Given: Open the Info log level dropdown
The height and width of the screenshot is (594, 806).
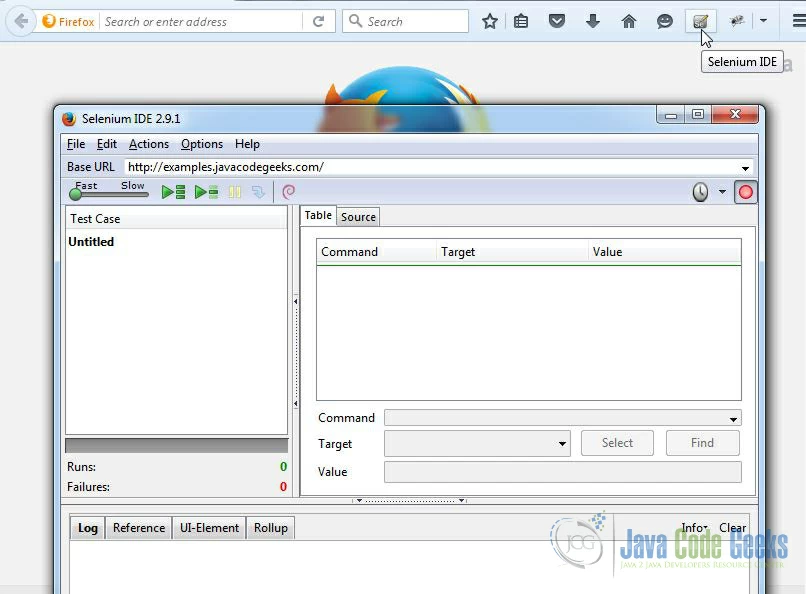Looking at the screenshot, I should pyautogui.click(x=694, y=528).
